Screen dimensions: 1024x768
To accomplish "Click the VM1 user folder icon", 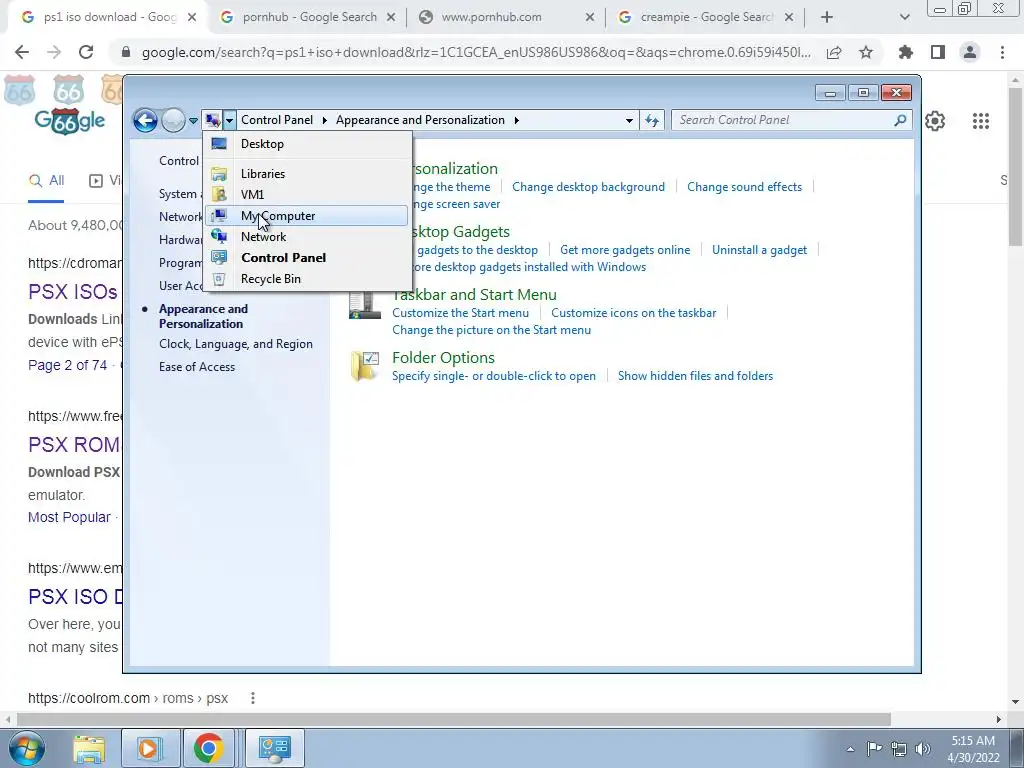I will point(219,195).
